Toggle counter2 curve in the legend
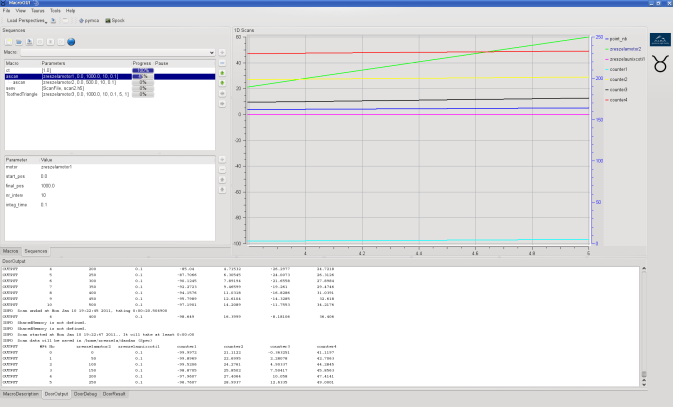Screen dimensions: 673x407 616,79
